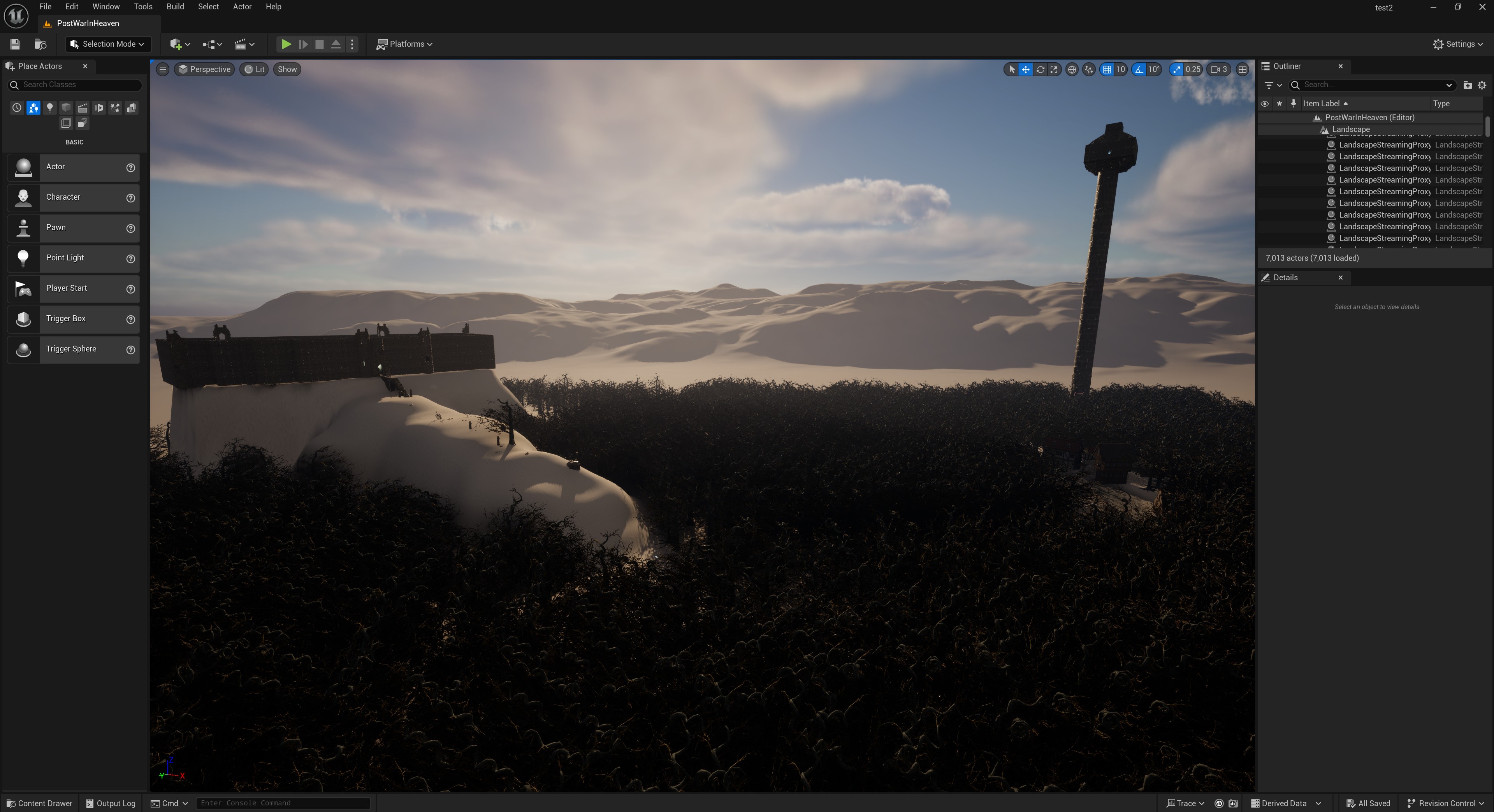
Task: Click the Browse content folder icon
Action: [x=40, y=44]
